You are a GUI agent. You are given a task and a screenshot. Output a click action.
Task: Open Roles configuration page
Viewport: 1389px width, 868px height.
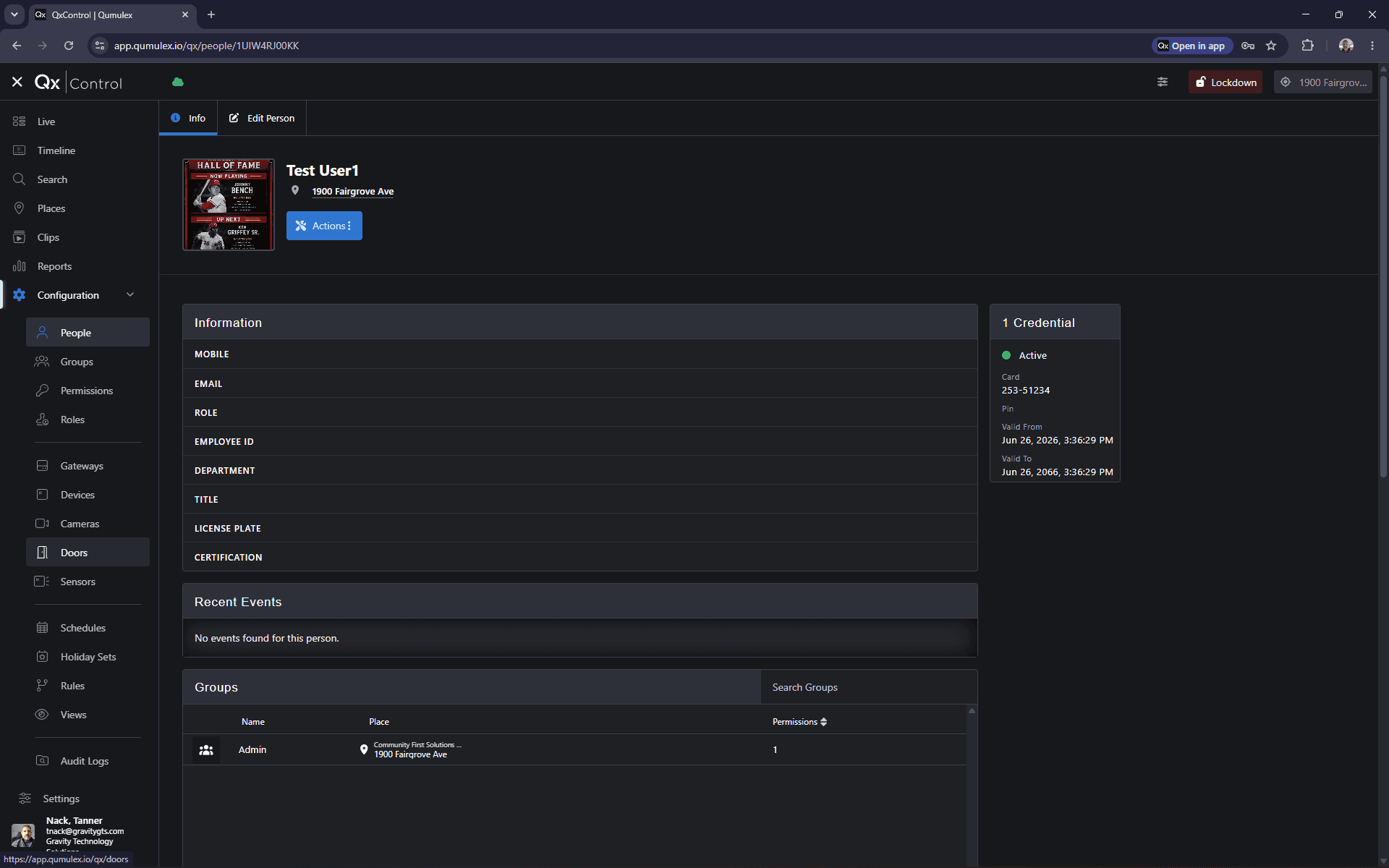point(88,420)
